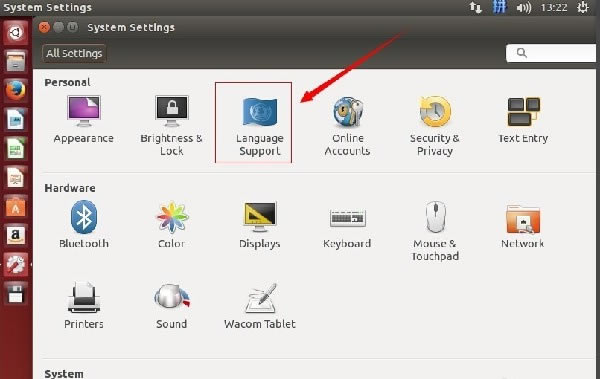Click the All Settings button
Screen dimensions: 600x379
(74, 53)
